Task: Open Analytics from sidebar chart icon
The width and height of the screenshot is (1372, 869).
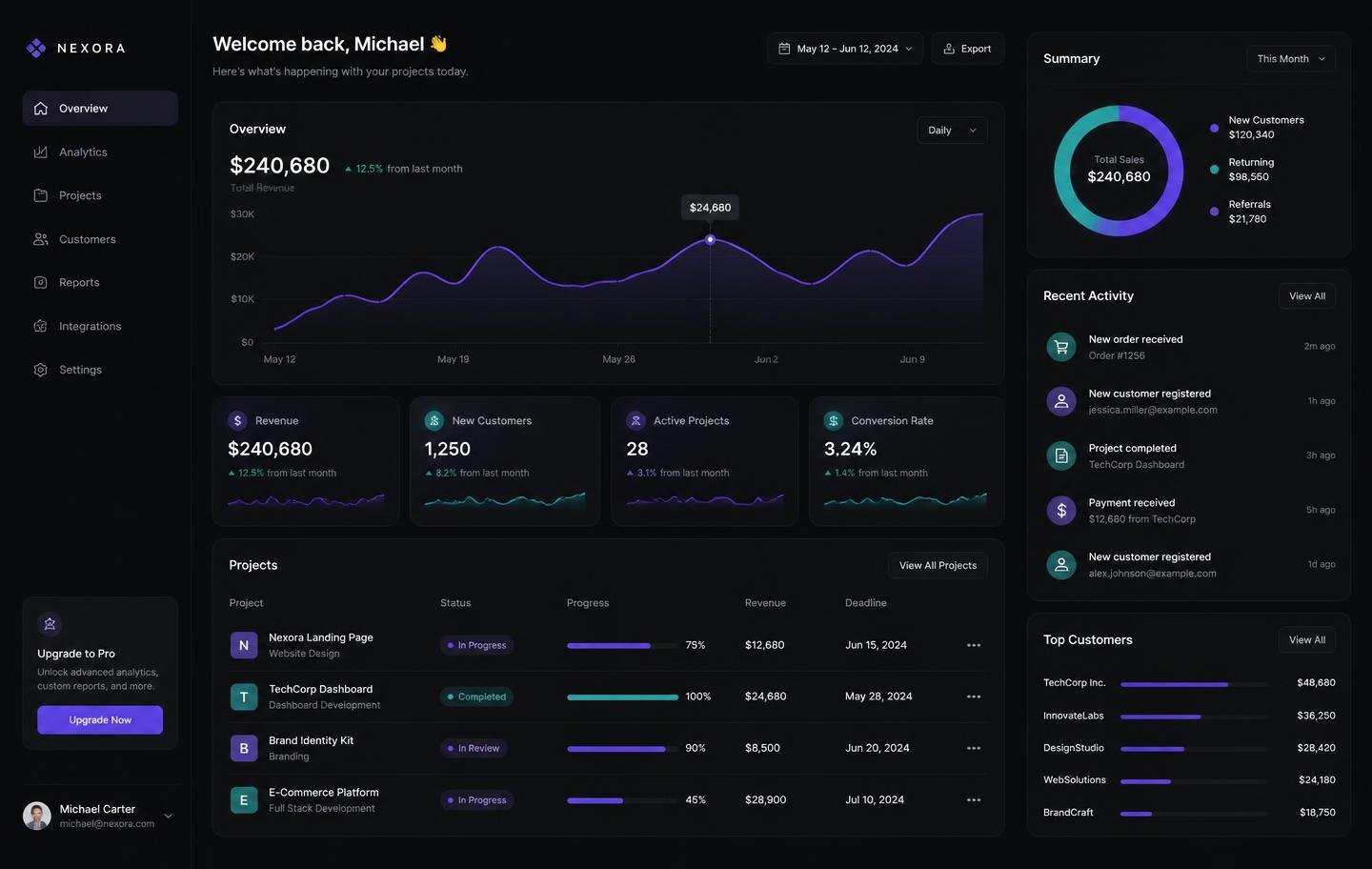Action: point(40,152)
